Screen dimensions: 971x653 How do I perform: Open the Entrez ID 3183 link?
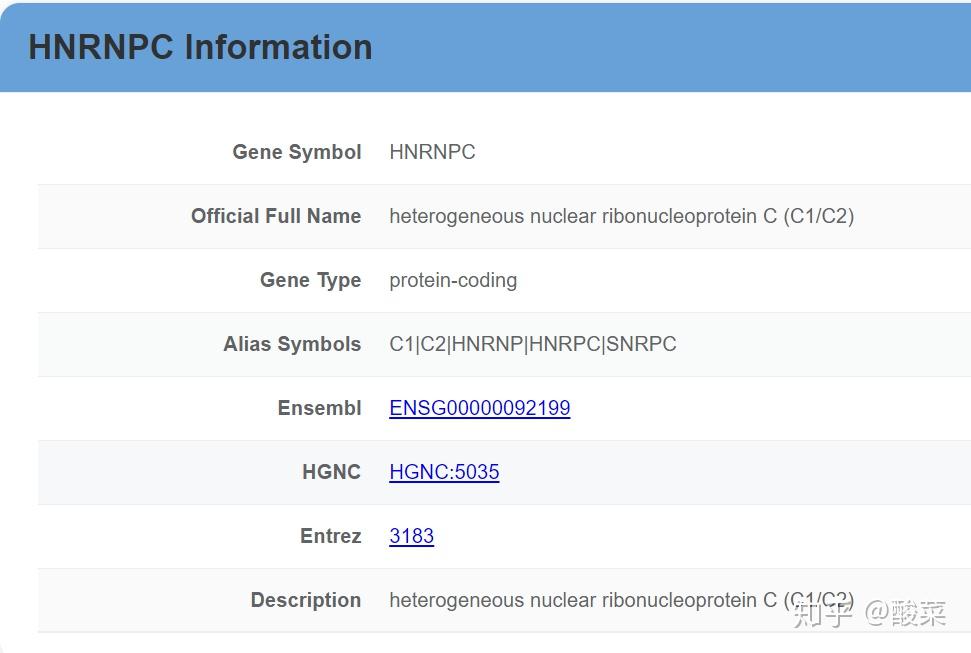[411, 536]
